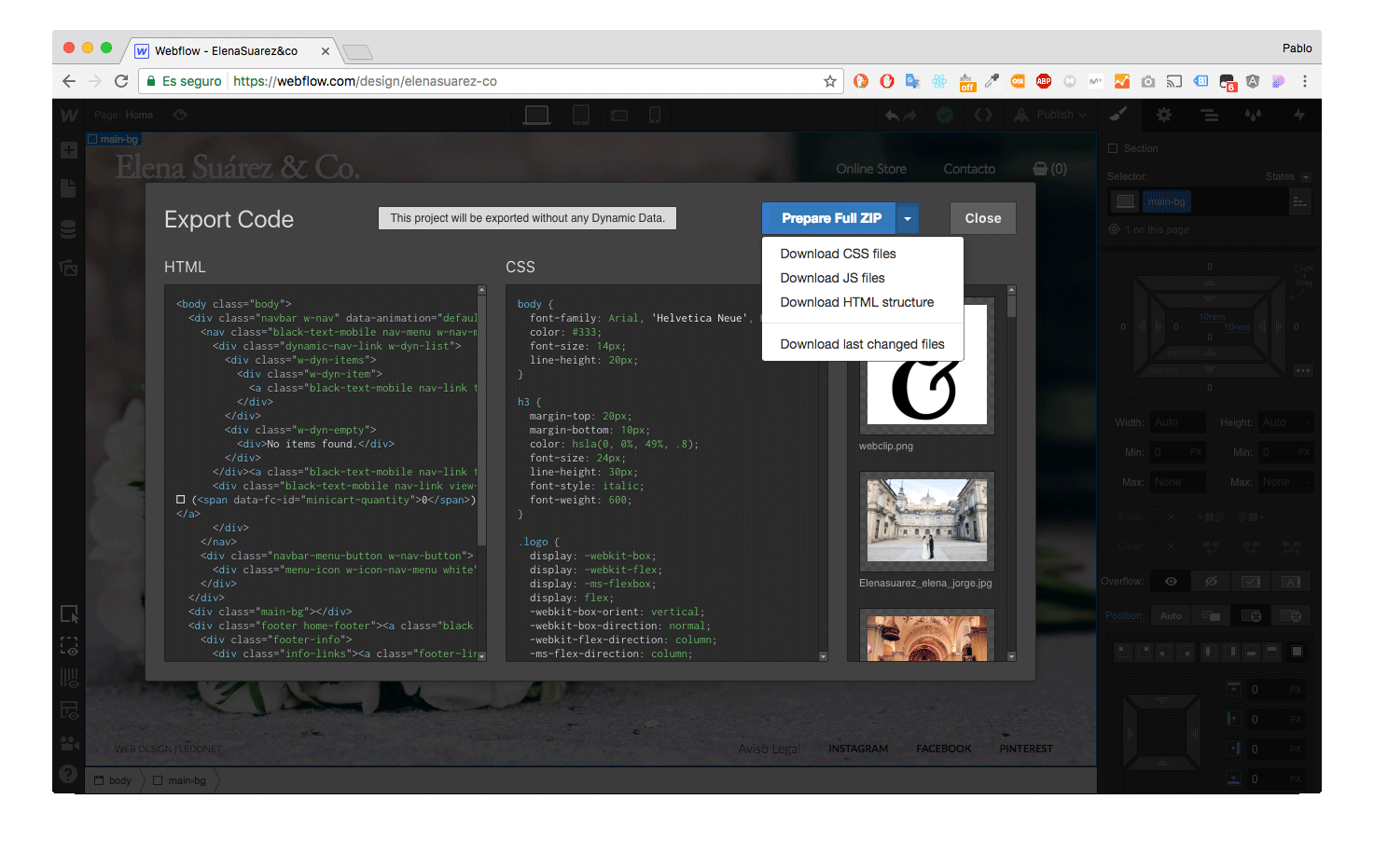Bookmark page with star icon

pyautogui.click(x=830, y=81)
